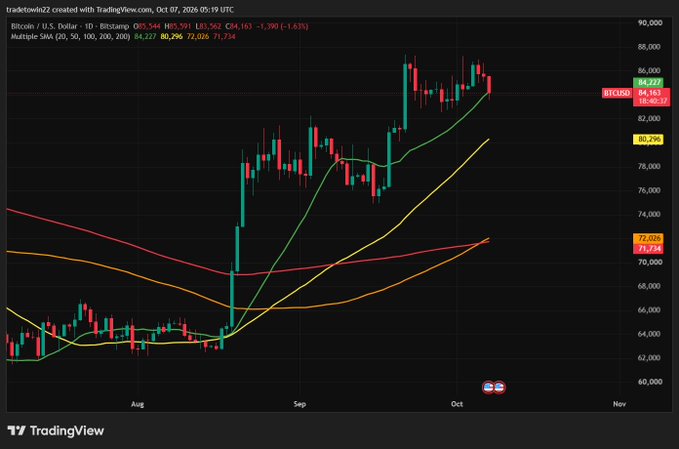Click the 74,000 price axis label

[649, 214]
